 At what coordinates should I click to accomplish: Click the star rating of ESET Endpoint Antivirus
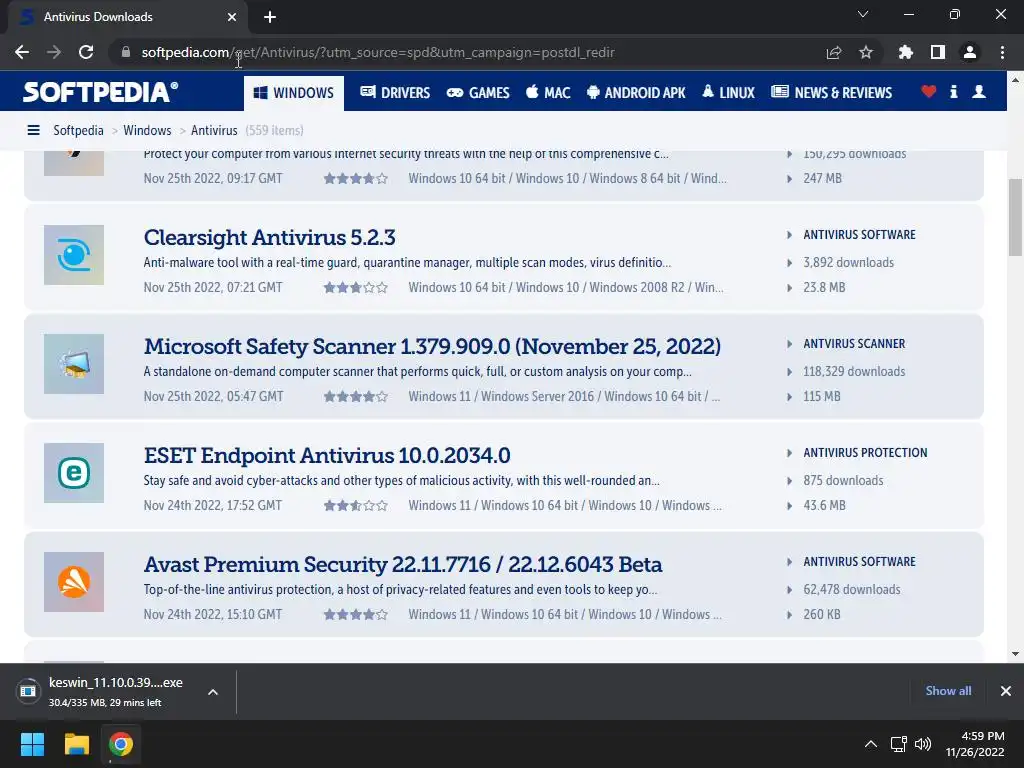click(356, 505)
